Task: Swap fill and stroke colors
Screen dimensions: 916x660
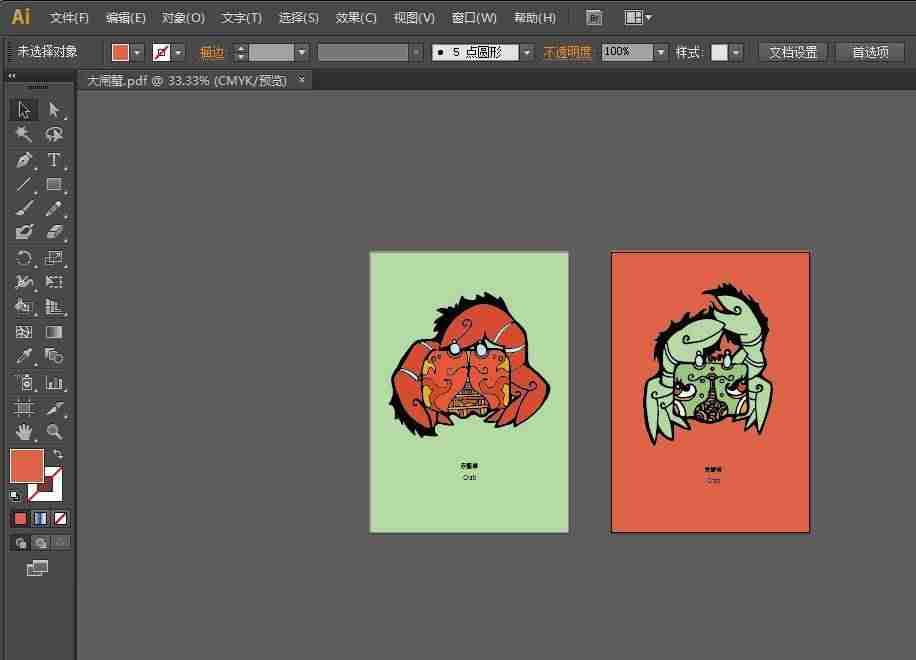Action: [58, 454]
